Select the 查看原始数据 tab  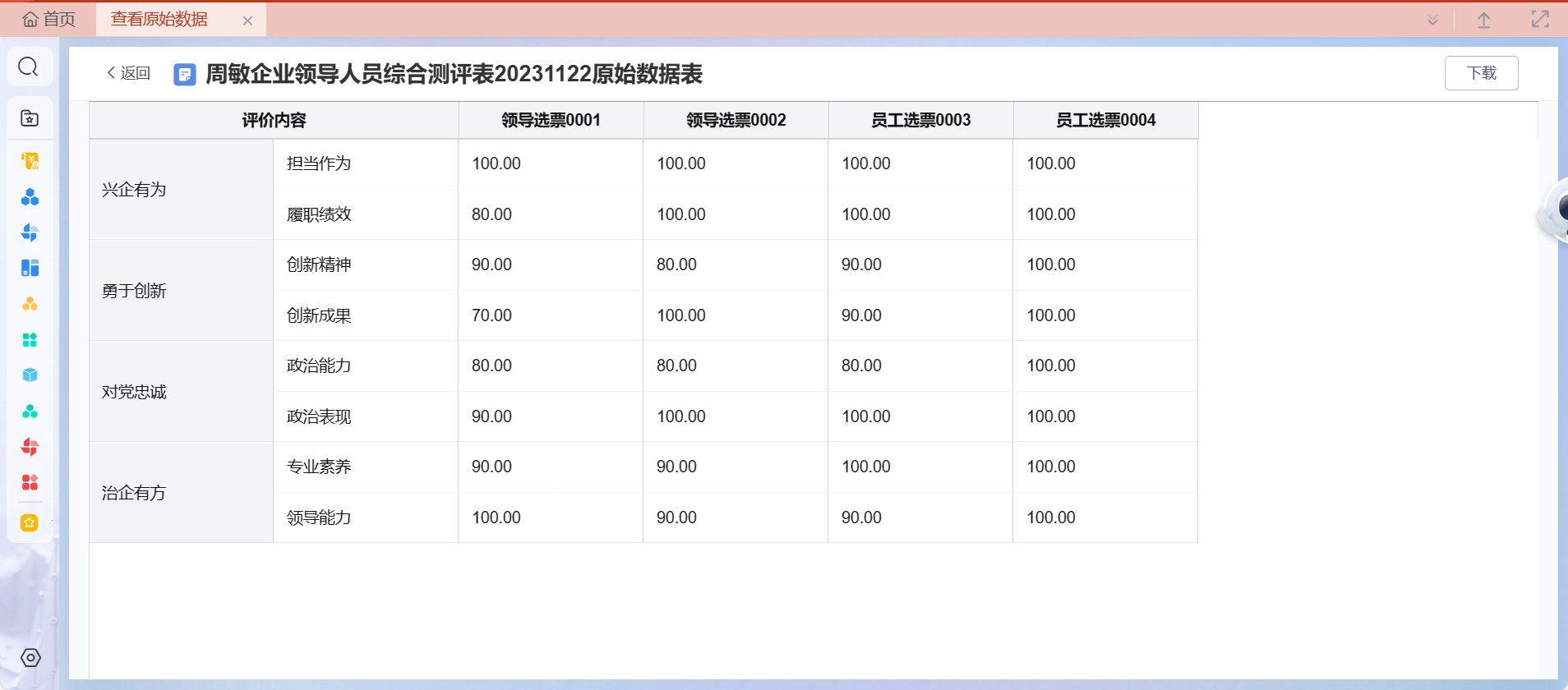click(159, 19)
